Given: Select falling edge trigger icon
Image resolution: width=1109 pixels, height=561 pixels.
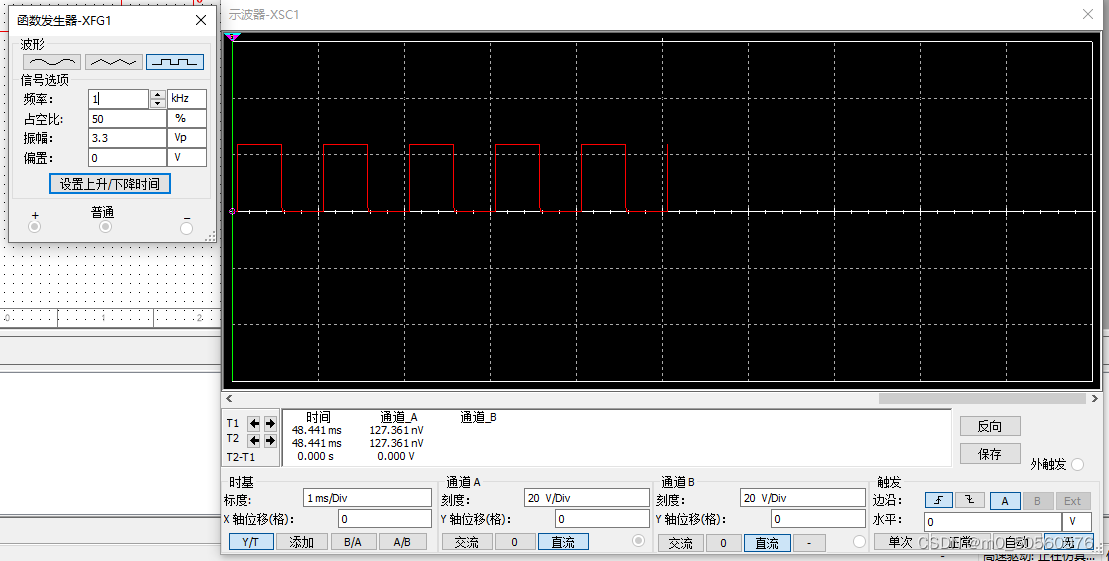Looking at the screenshot, I should tap(970, 500).
